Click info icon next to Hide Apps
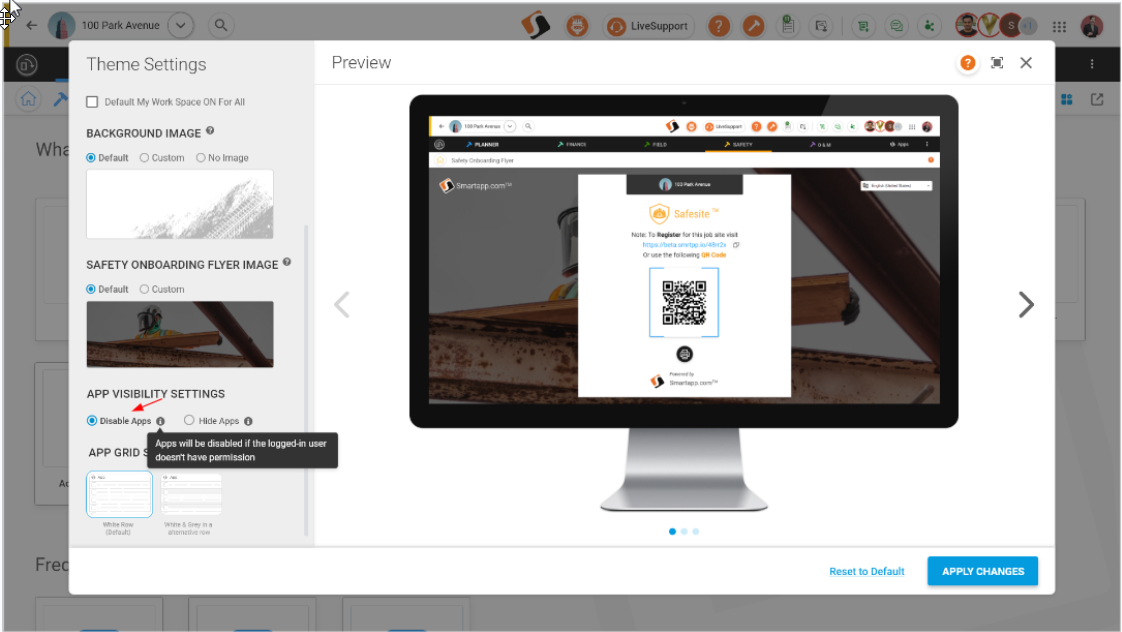The height and width of the screenshot is (632, 1122). click(x=248, y=421)
